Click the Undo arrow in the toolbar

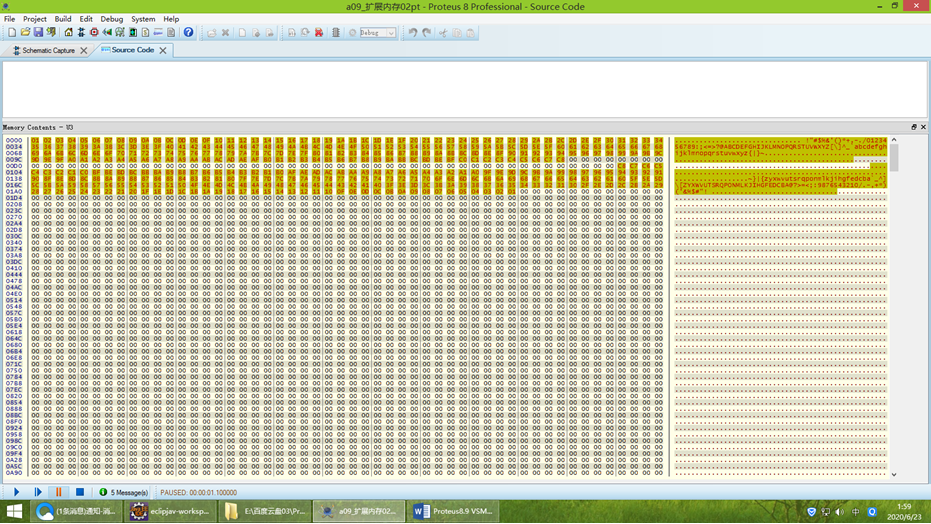coord(413,32)
